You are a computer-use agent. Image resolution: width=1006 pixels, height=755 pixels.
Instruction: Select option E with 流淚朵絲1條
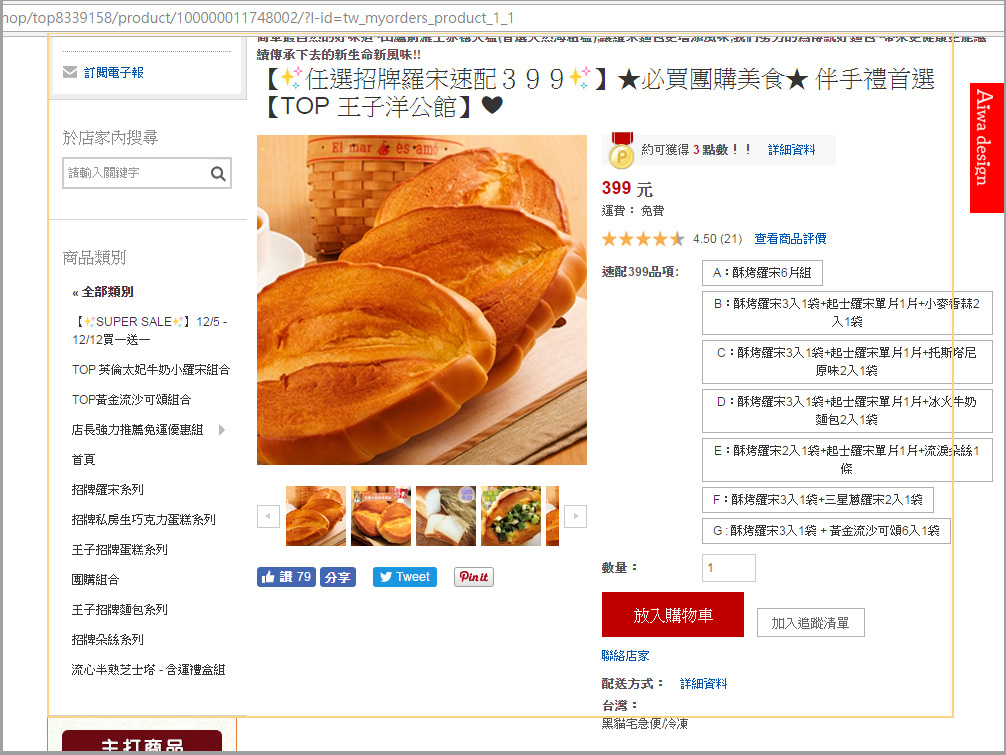pos(847,459)
